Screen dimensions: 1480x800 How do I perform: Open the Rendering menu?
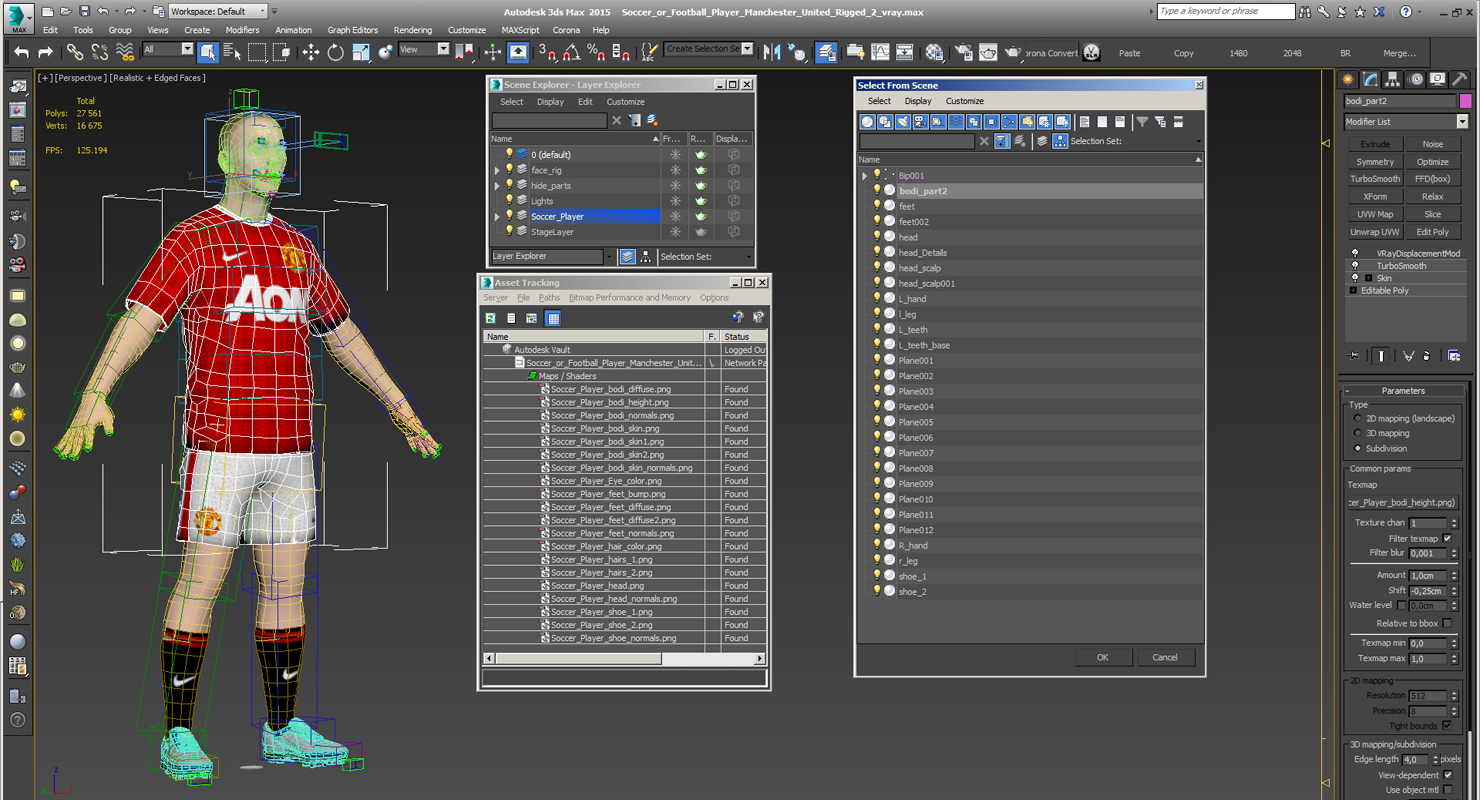[x=413, y=30]
